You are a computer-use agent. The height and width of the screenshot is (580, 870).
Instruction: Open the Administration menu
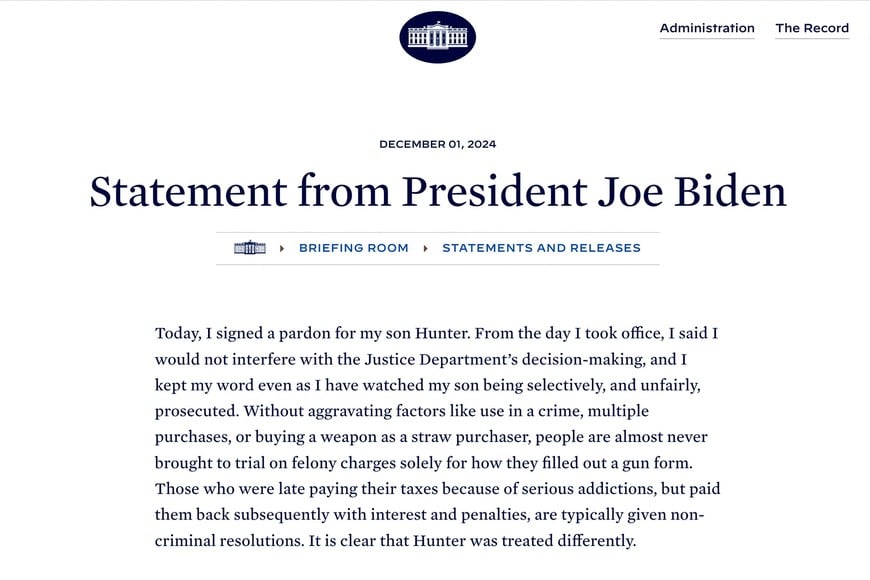pos(707,28)
